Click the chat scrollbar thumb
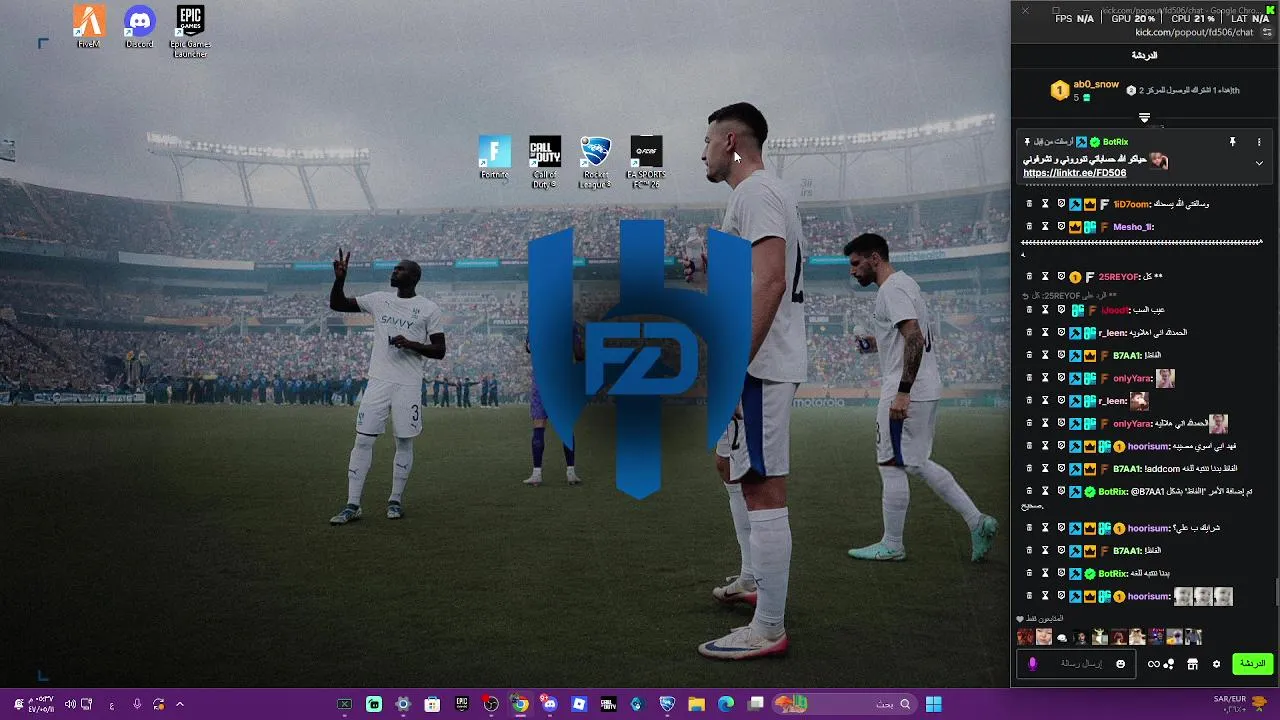This screenshot has width=1280, height=720. pyautogui.click(x=1276, y=592)
